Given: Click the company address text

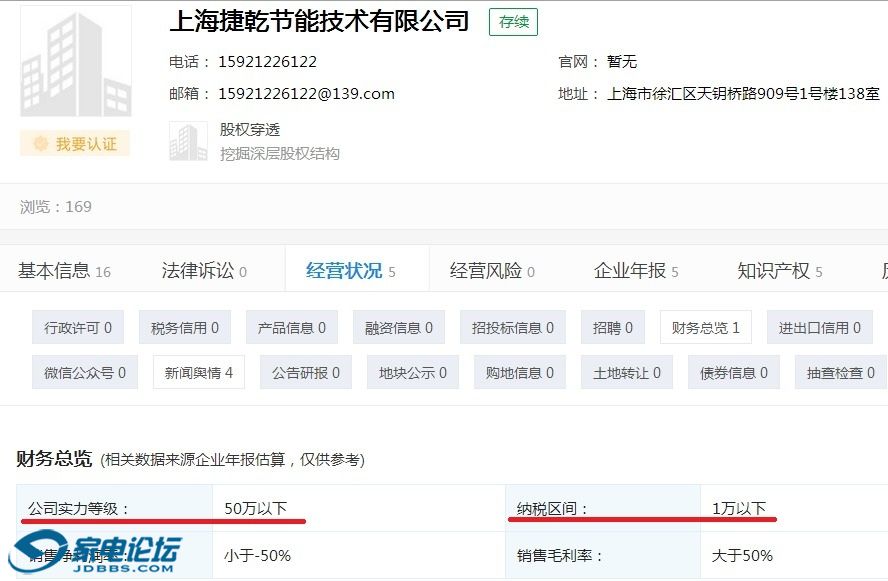Looking at the screenshot, I should 743,94.
